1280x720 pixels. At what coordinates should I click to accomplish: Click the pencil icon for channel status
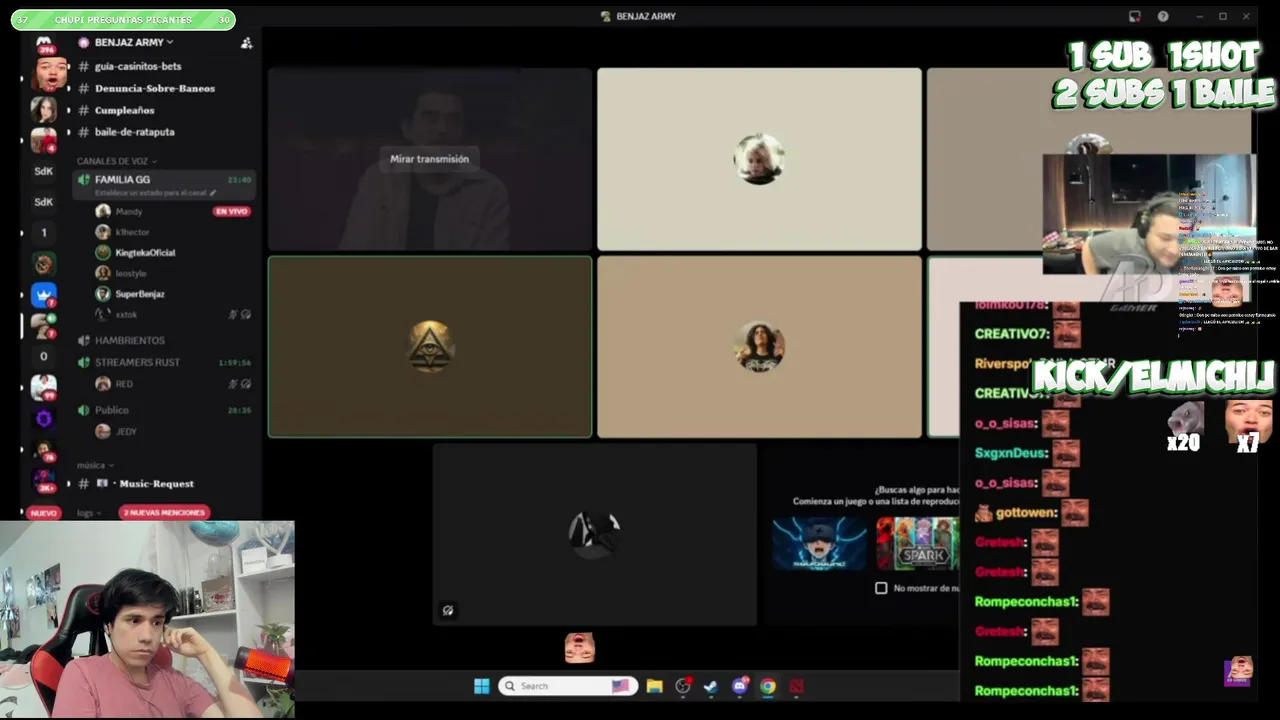213,193
